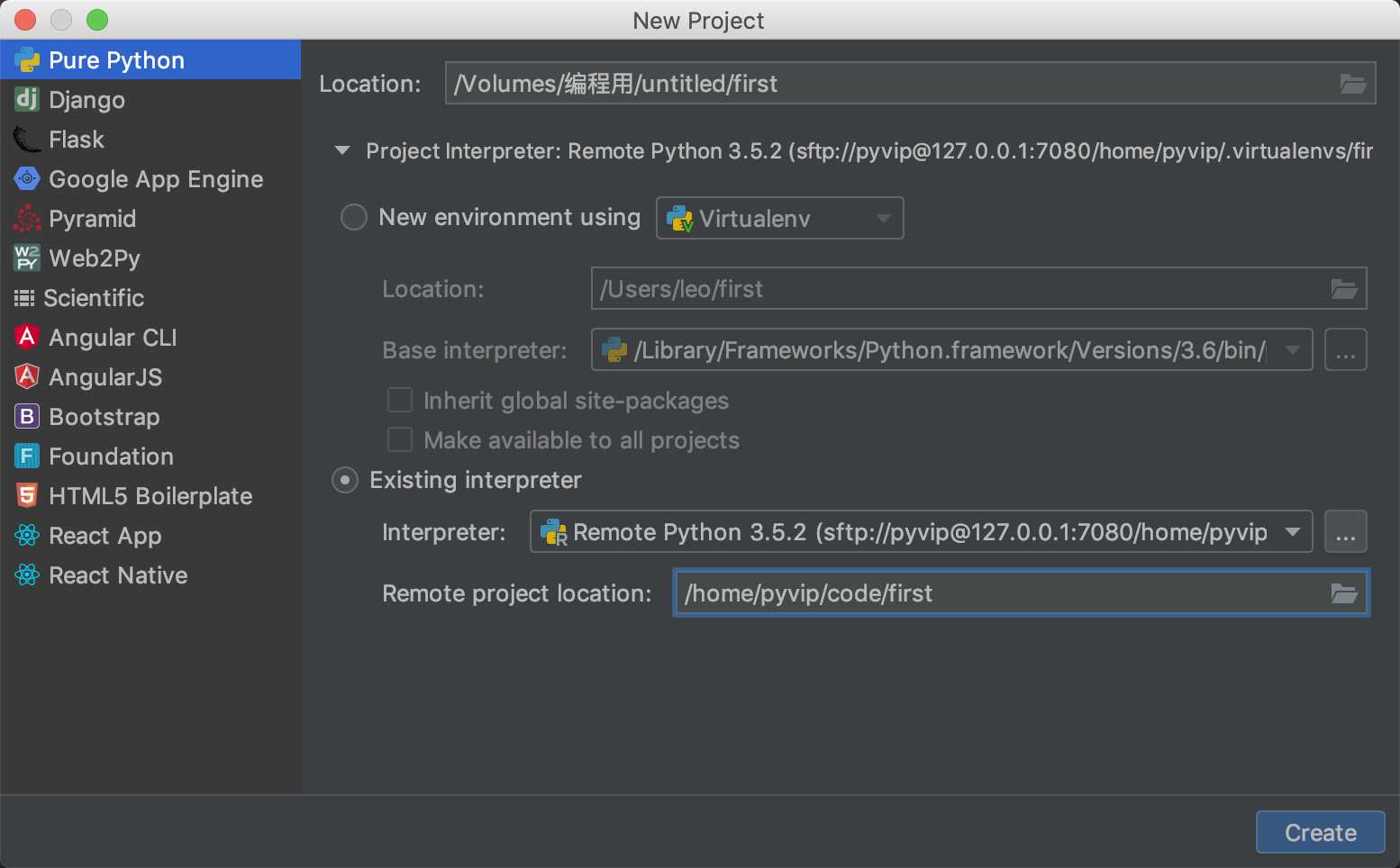The height and width of the screenshot is (868, 1400).
Task: Browse folder for new environment Location
Action: [1344, 289]
